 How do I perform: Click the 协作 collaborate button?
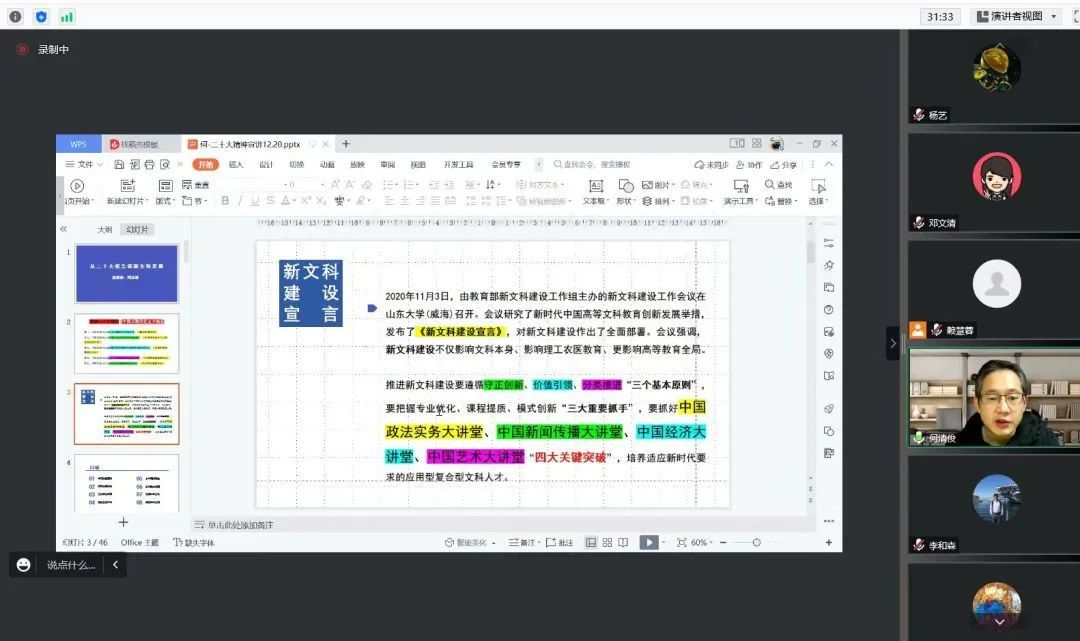pyautogui.click(x=749, y=164)
